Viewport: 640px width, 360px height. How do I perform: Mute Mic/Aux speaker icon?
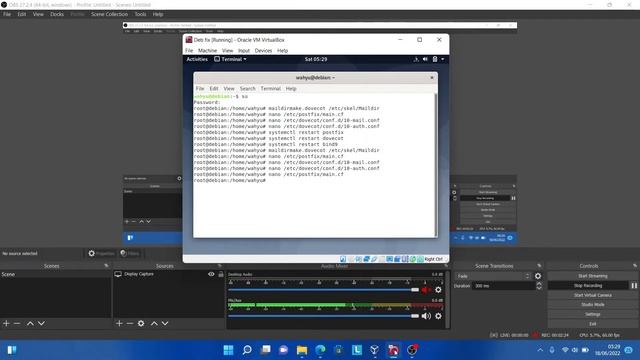(426, 316)
